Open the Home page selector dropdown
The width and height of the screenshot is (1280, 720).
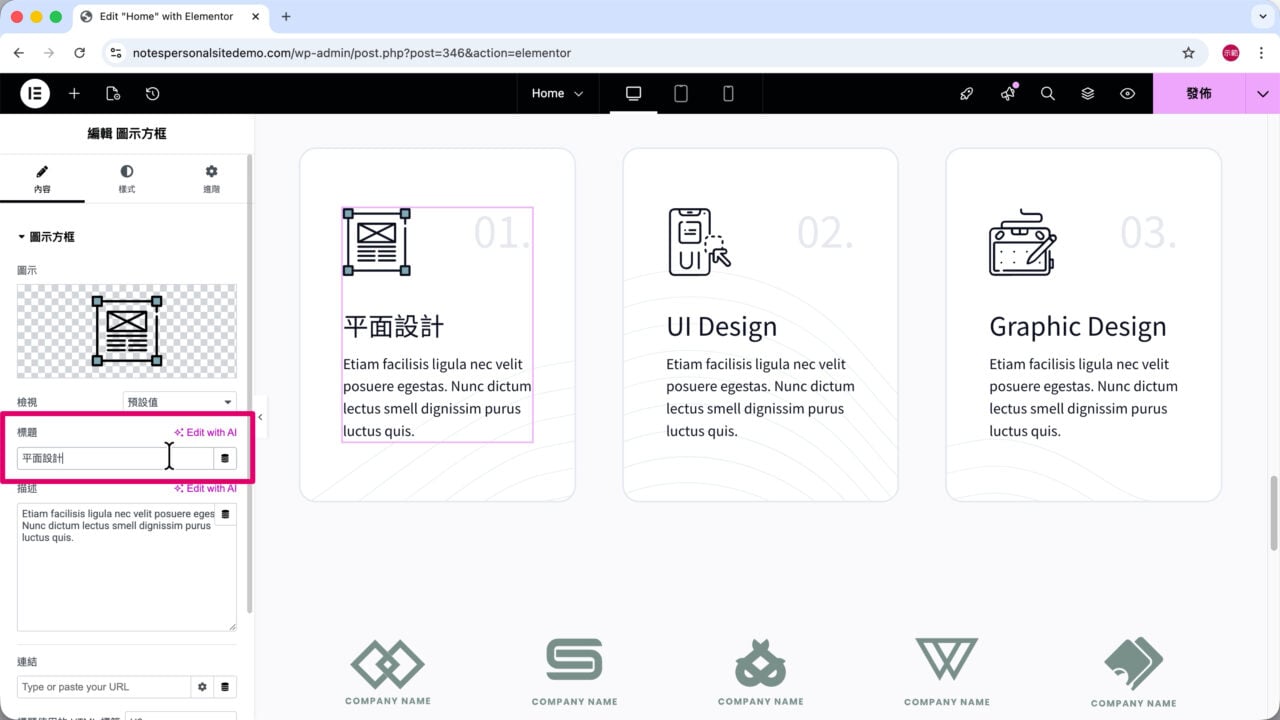(x=557, y=93)
